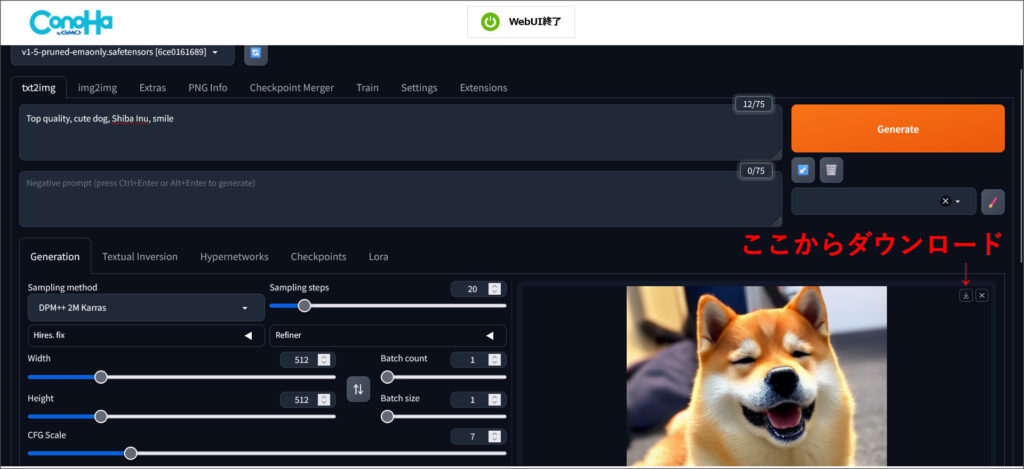The image size is (1024, 469).
Task: Click the green power icon
Action: point(490,22)
